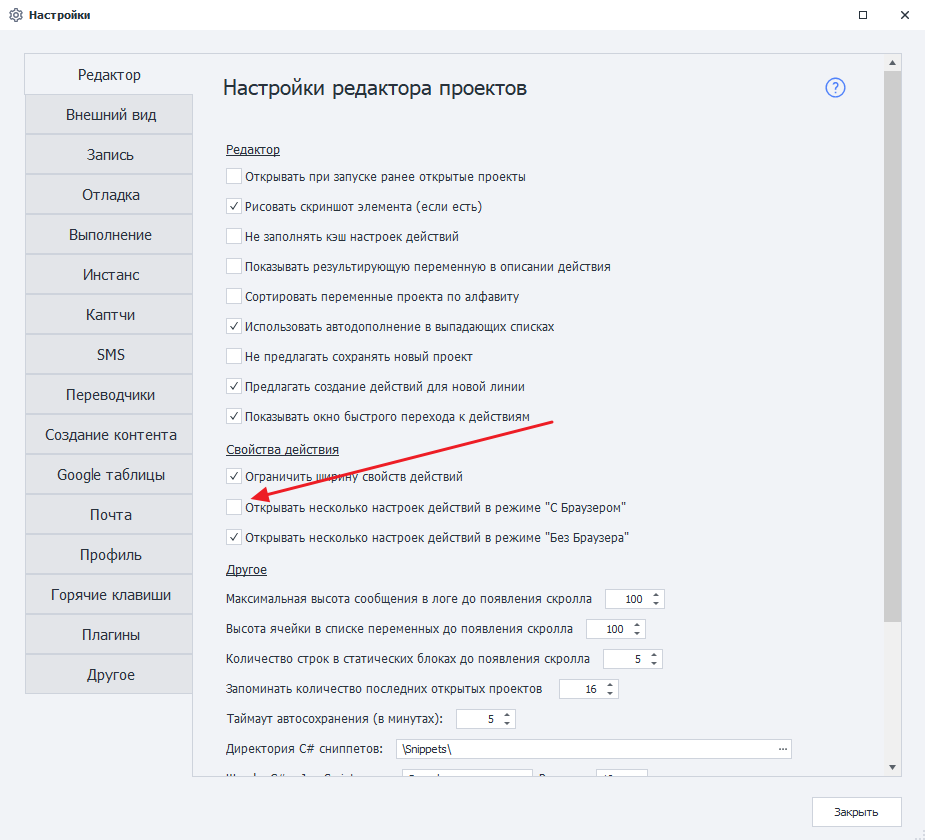The image size is (925, 840).
Task: Click the 'Редактор' underlined section heading
Action: 252,150
